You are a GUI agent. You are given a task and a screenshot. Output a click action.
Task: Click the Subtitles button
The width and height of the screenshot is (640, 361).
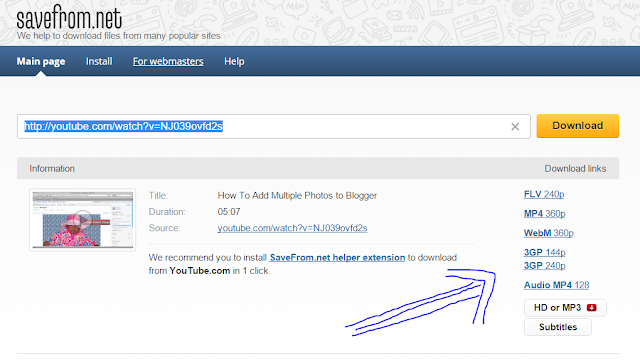point(558,327)
